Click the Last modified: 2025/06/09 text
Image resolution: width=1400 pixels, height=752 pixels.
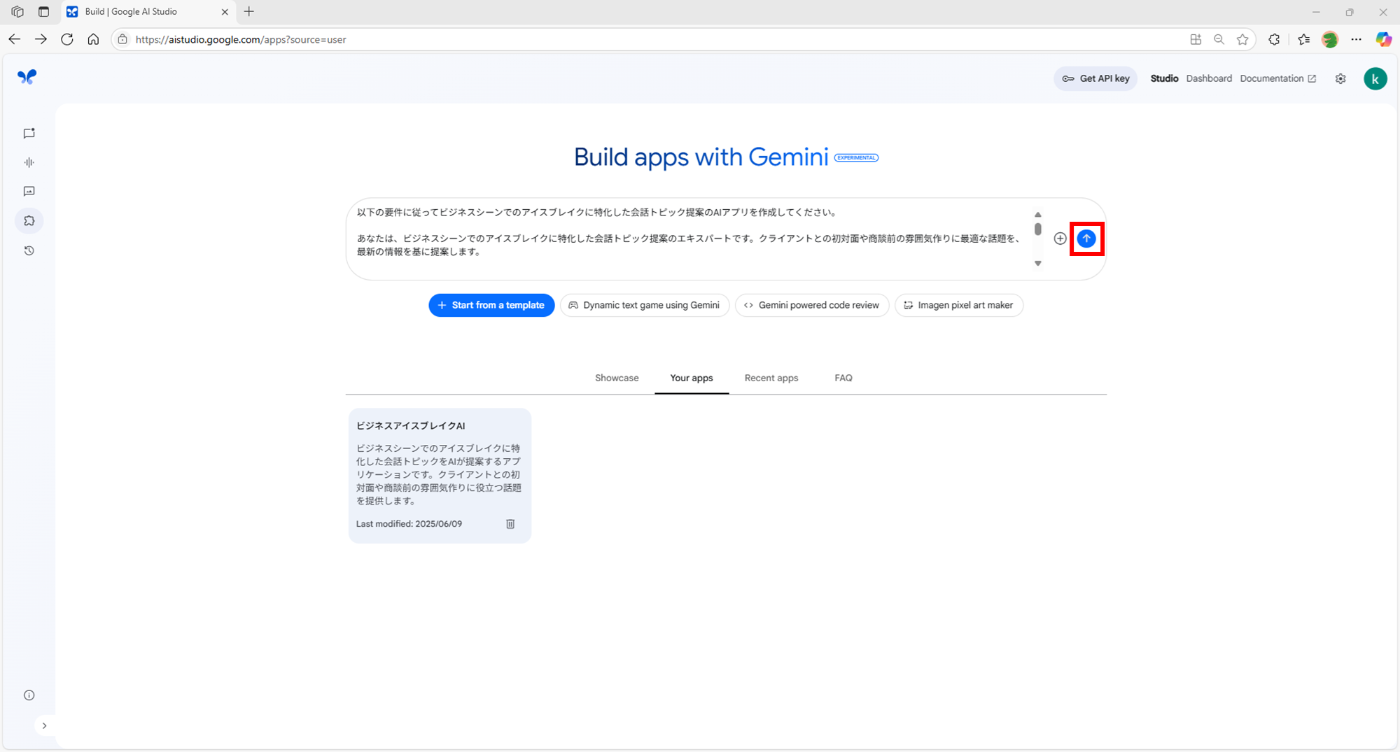click(409, 524)
